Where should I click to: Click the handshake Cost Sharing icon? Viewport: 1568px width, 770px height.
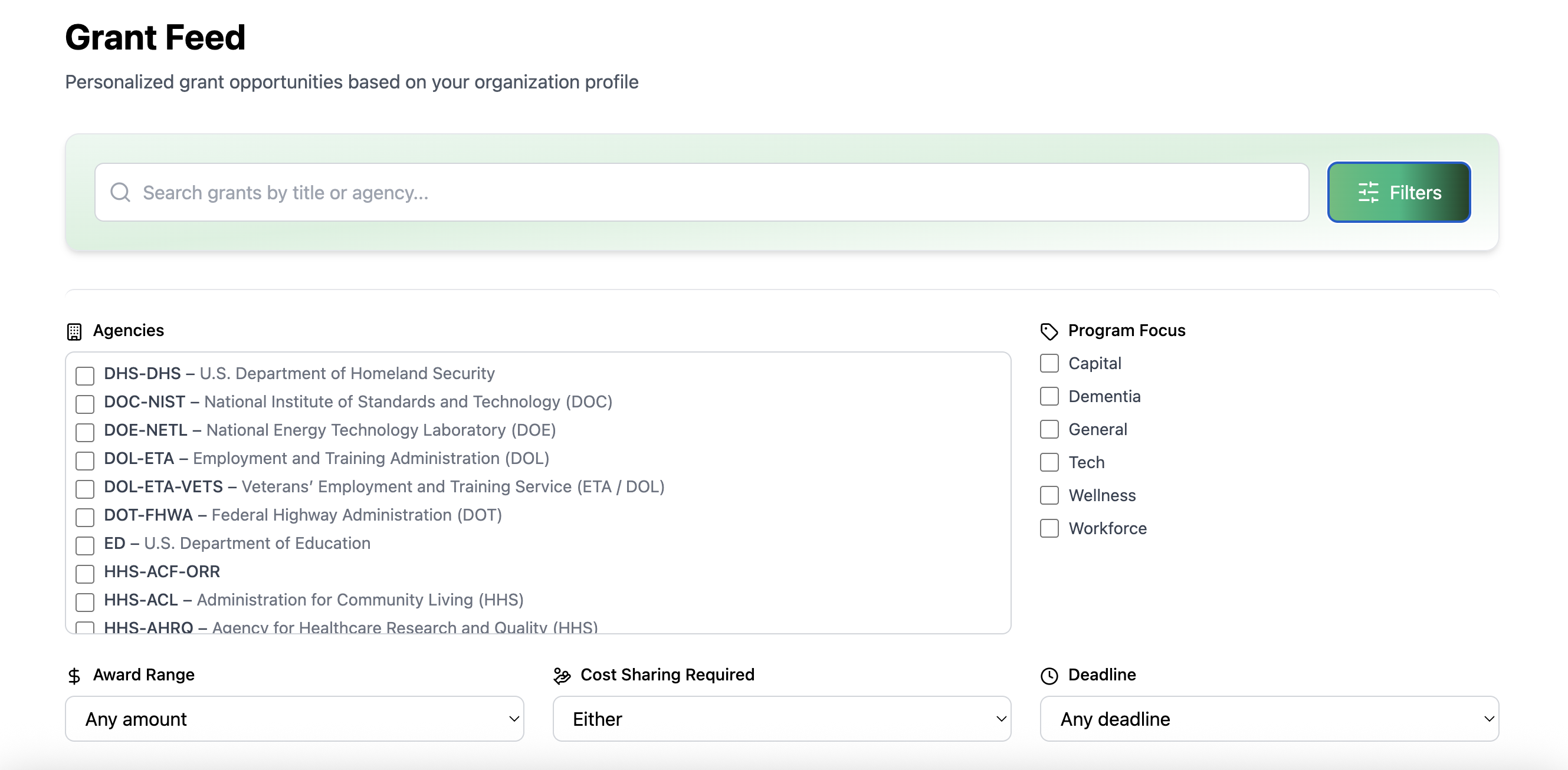point(562,676)
